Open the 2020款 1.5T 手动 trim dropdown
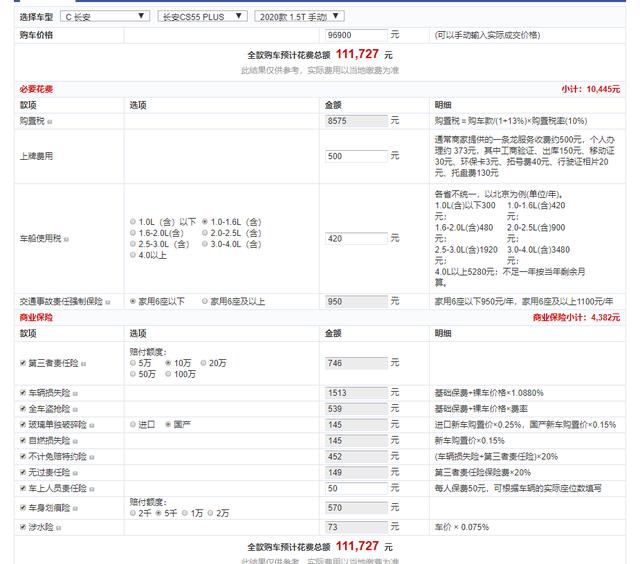 (x=299, y=17)
